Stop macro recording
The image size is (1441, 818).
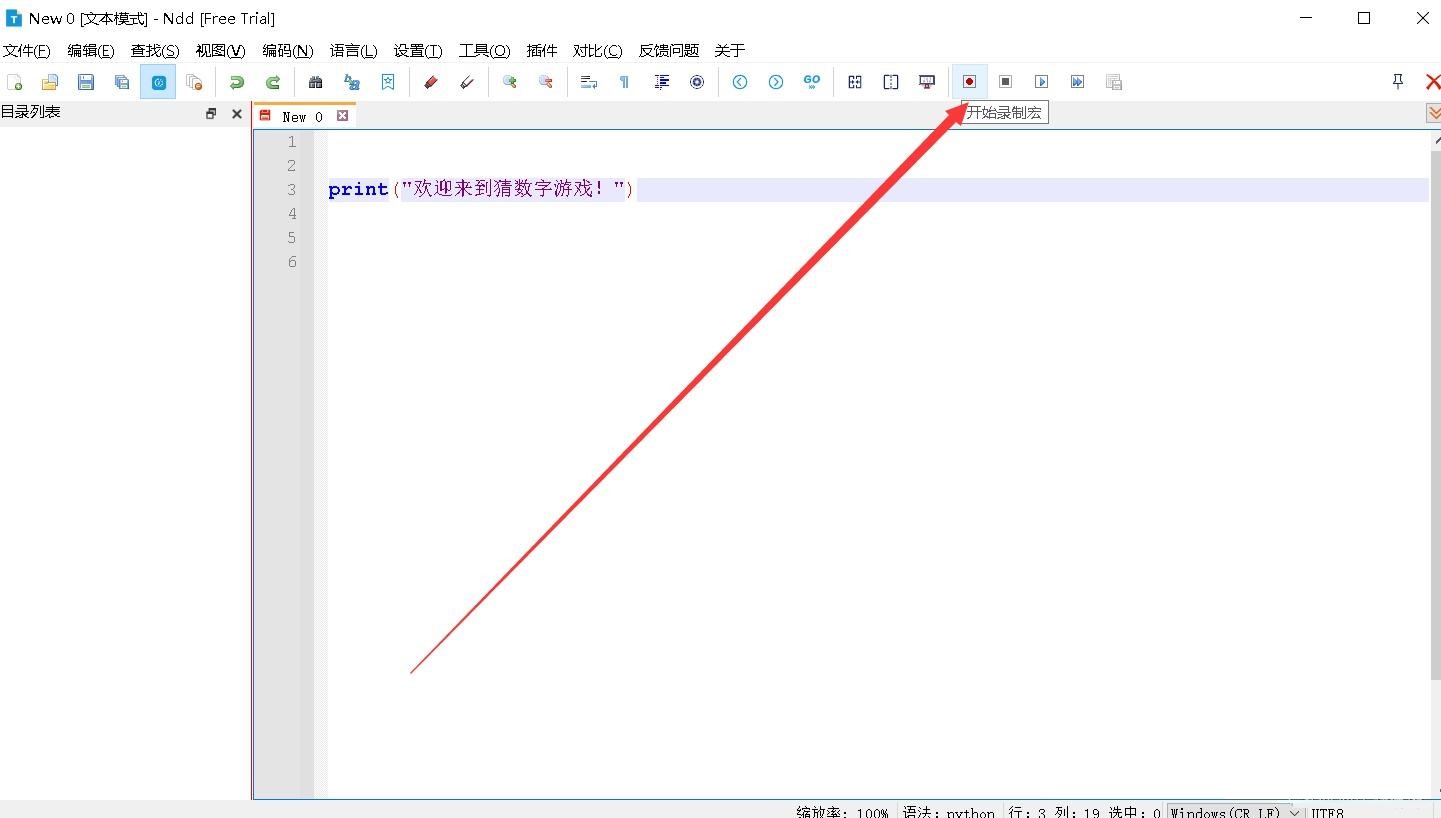click(1006, 82)
